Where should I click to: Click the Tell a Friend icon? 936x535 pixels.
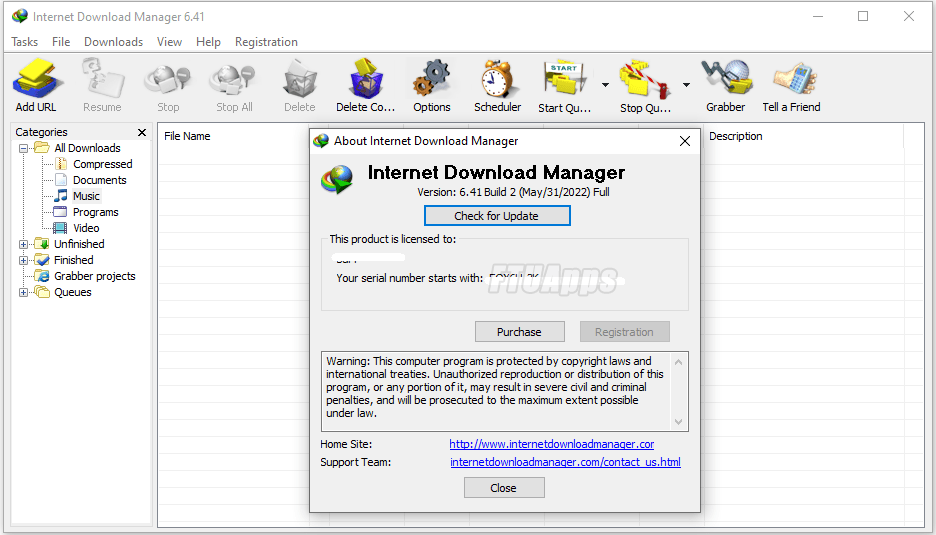(x=794, y=79)
